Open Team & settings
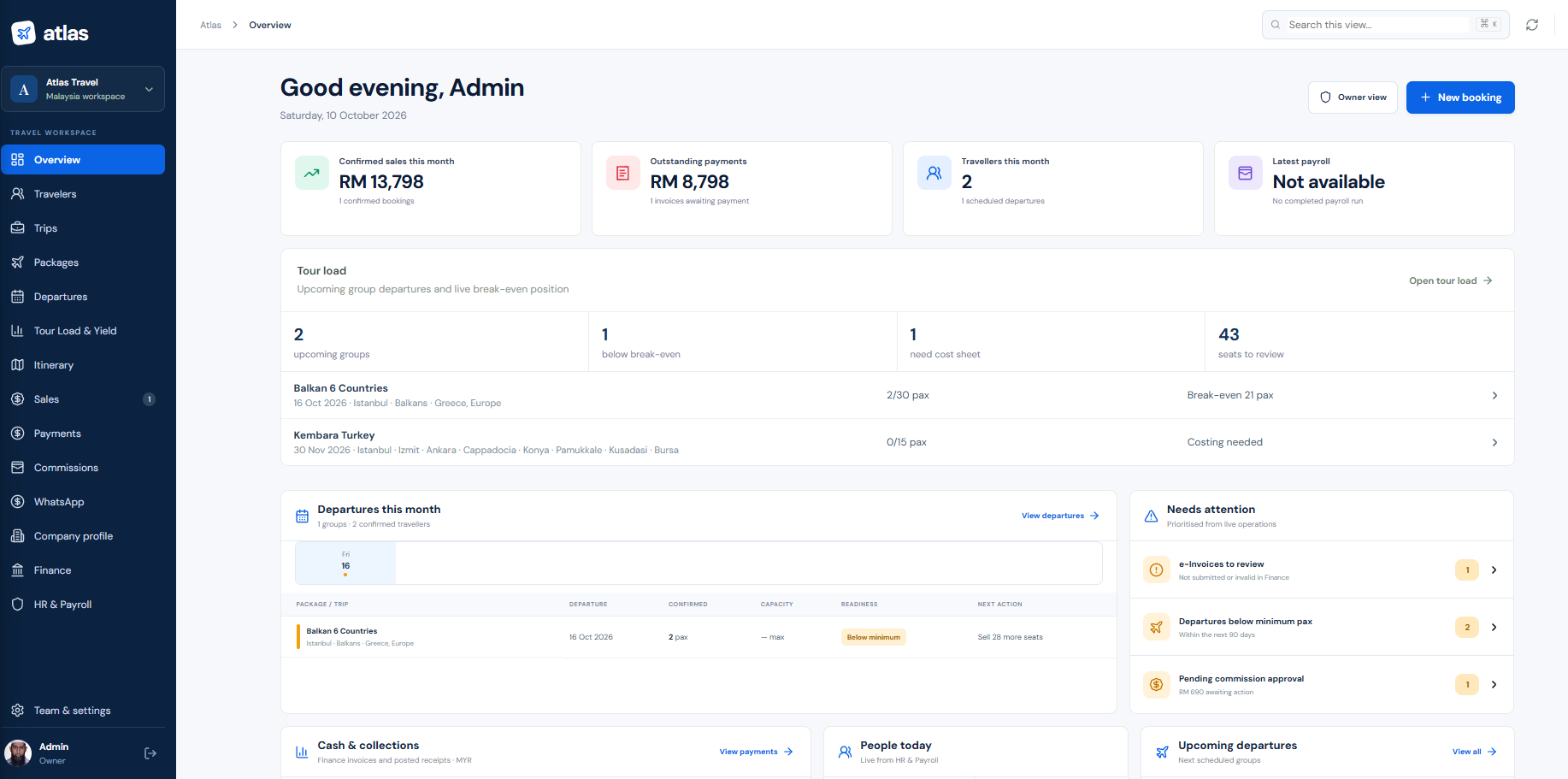The height and width of the screenshot is (779, 1568). [x=83, y=711]
